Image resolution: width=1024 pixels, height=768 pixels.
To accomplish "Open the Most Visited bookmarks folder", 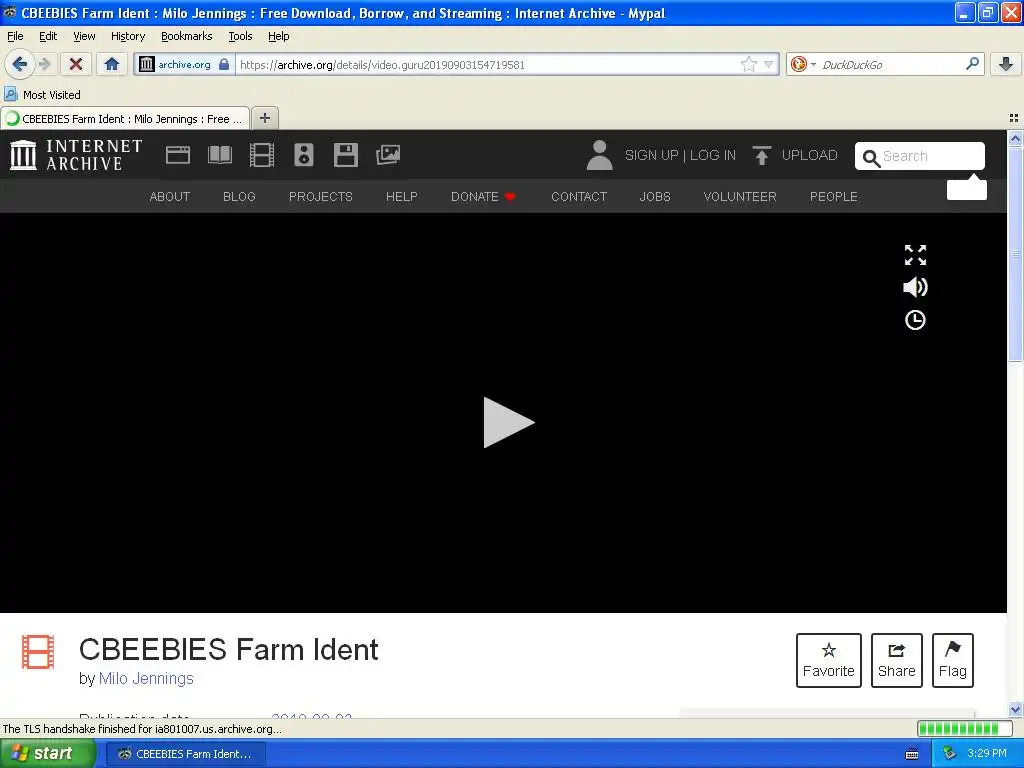I will [x=43, y=95].
